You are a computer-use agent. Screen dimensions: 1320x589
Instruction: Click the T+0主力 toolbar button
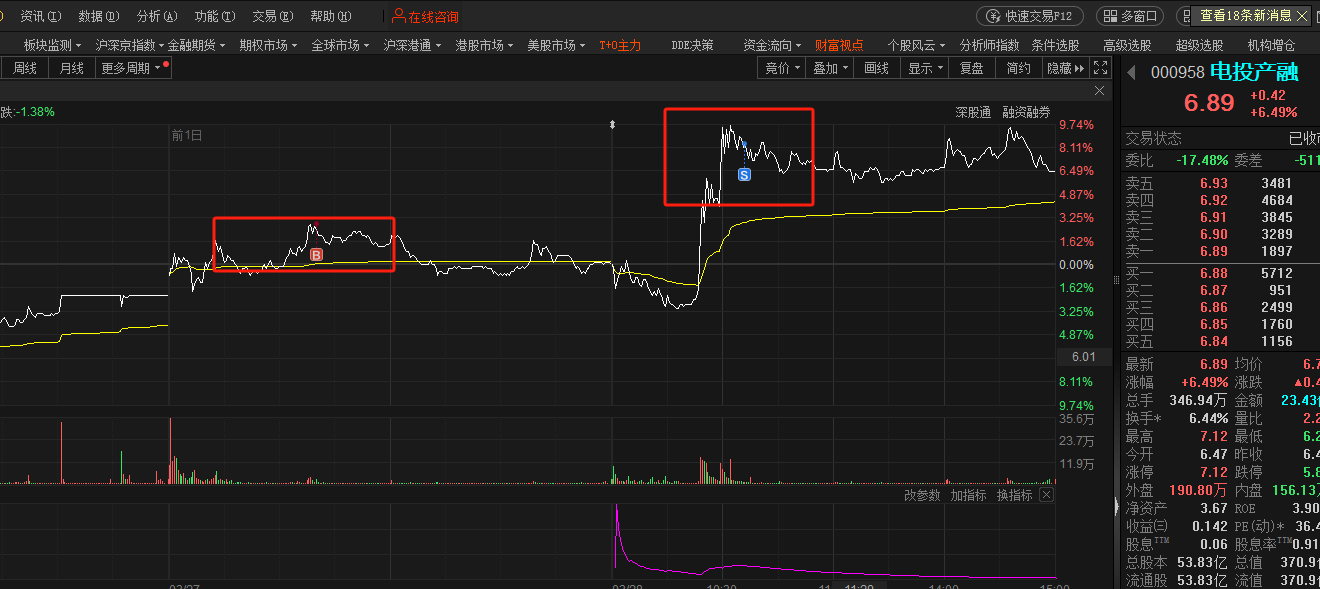[x=620, y=45]
